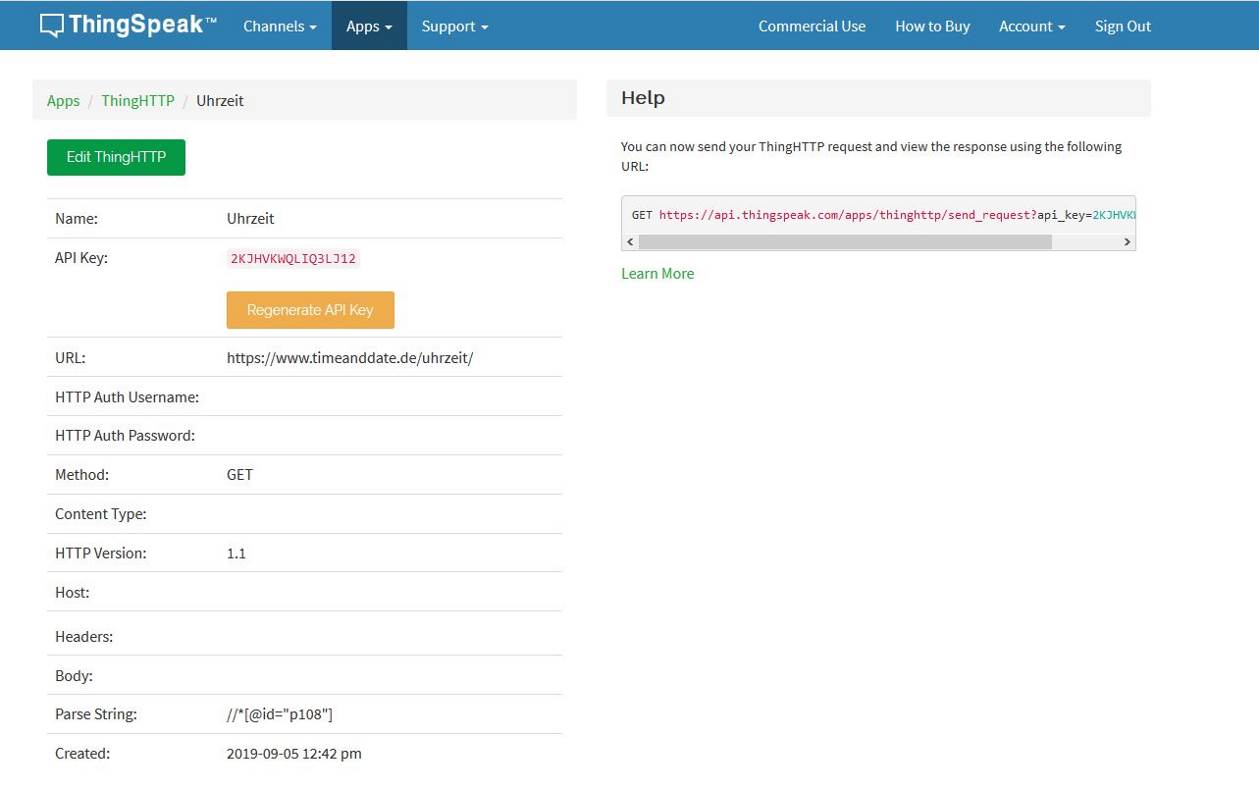Screen dimensions: 1259x789
Task: Select the API key value 2KJHVKWQLIQ3LJ12
Action: (293, 258)
